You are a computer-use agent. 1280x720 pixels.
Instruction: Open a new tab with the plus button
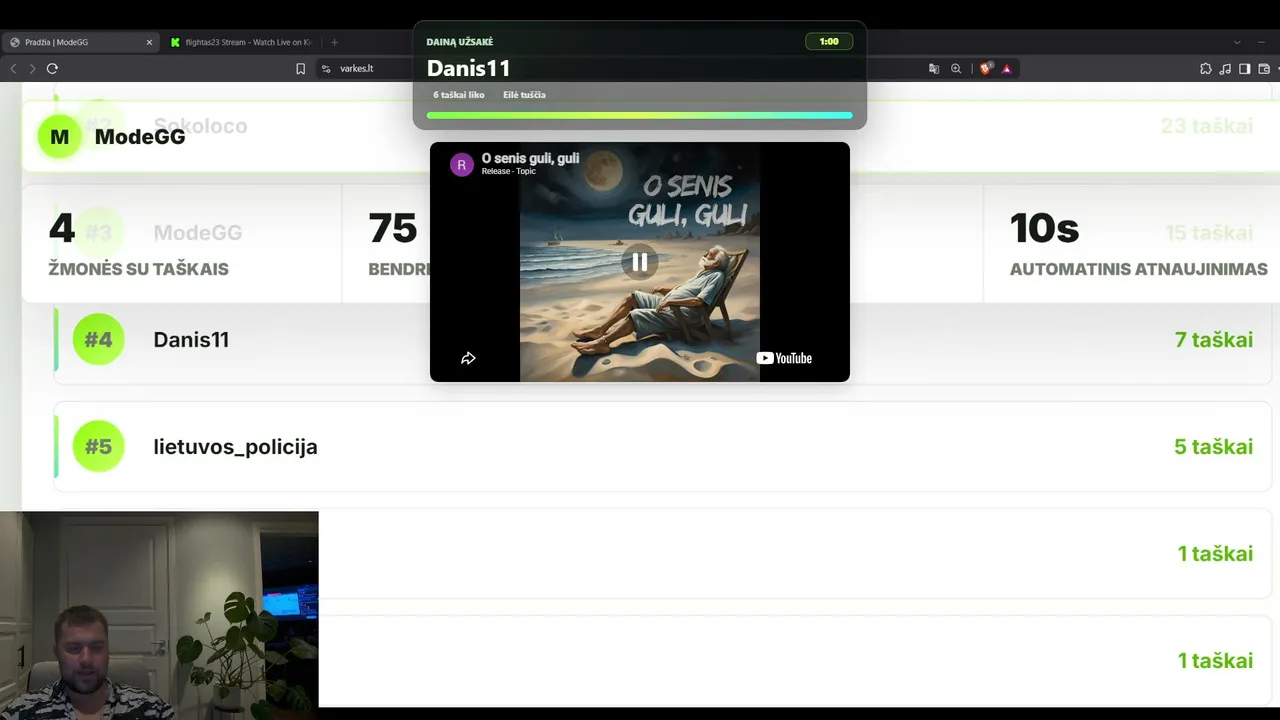click(x=334, y=42)
